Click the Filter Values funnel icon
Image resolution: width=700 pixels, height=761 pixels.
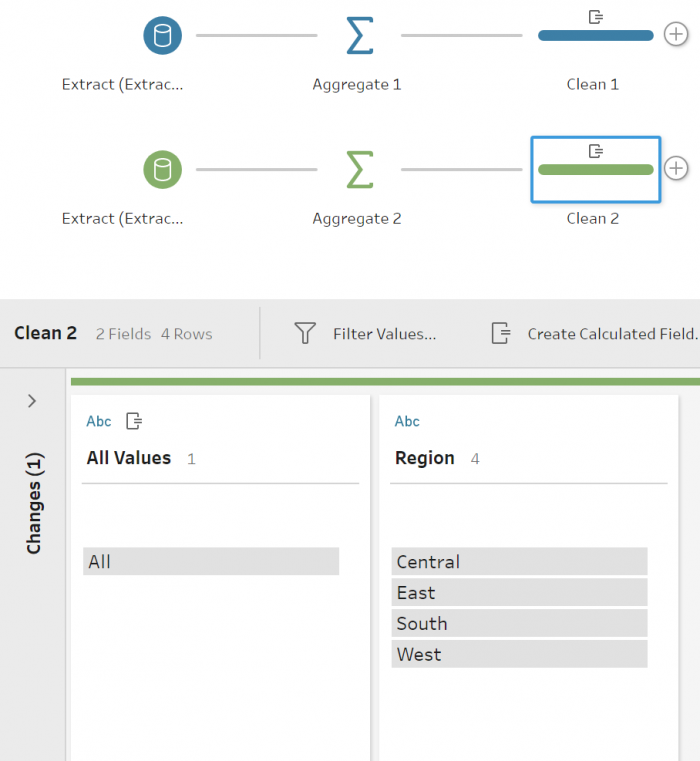305,333
